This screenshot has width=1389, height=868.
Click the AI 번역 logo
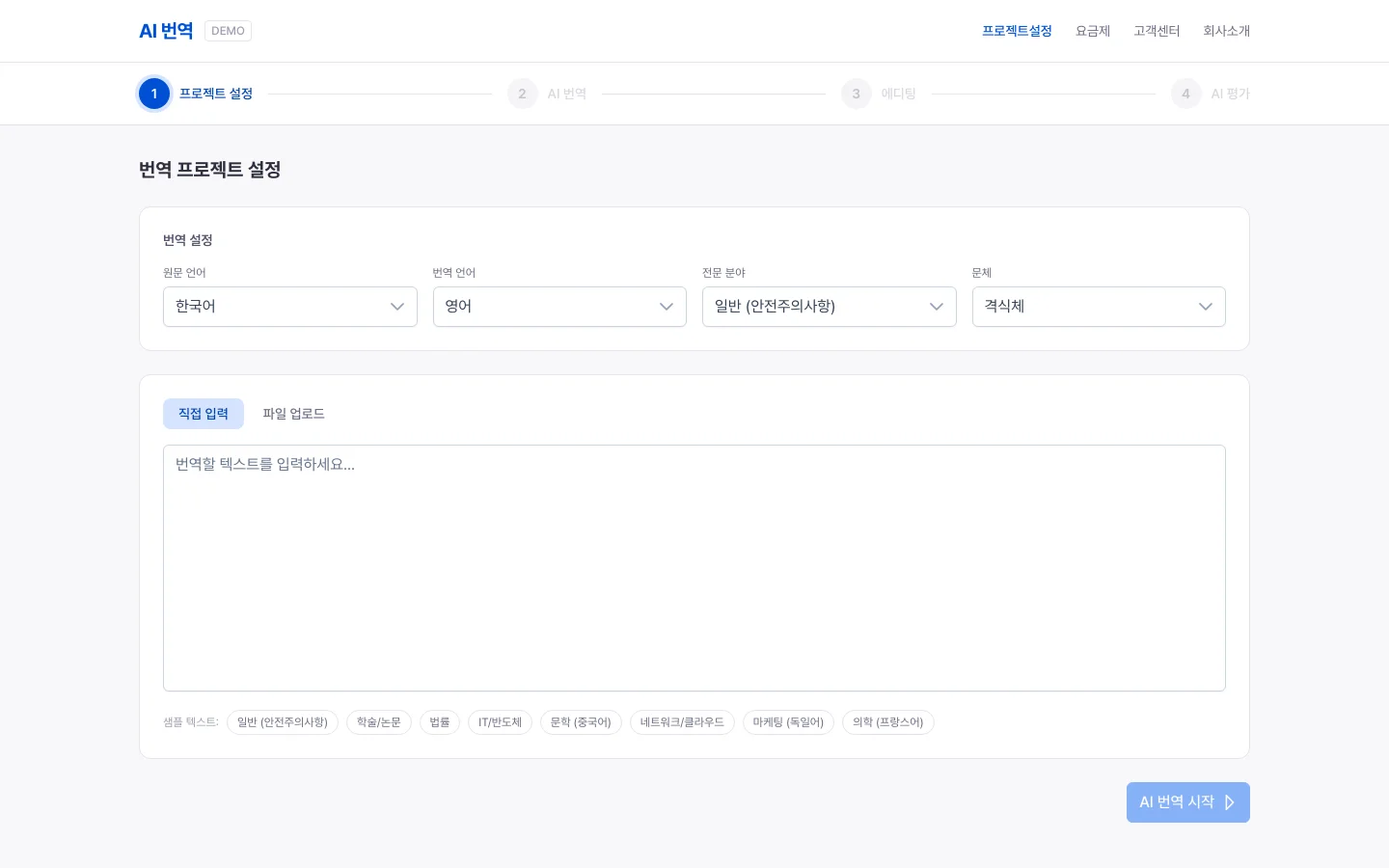(166, 30)
